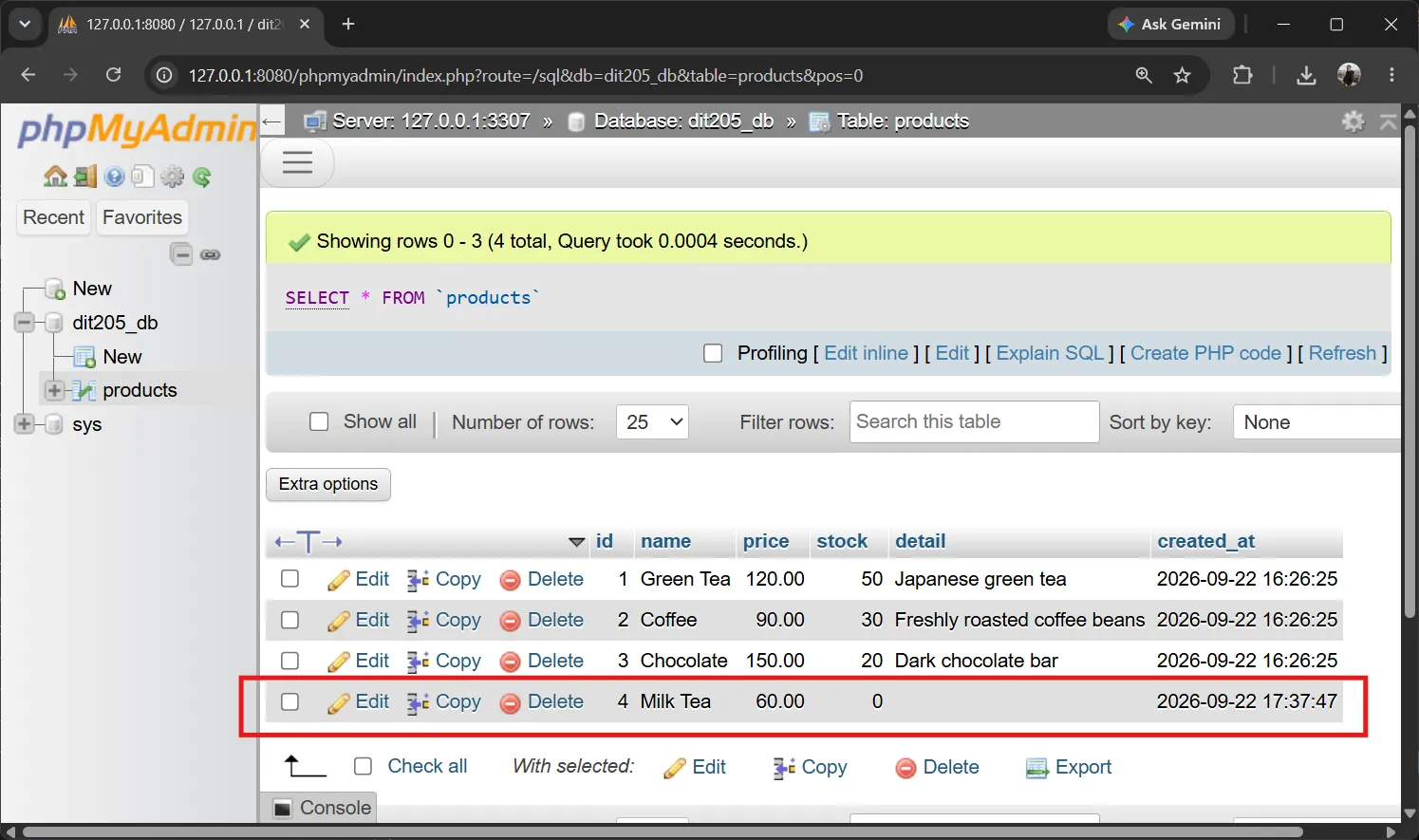
Task: Open the Favorites tables tab
Action: [x=142, y=217]
